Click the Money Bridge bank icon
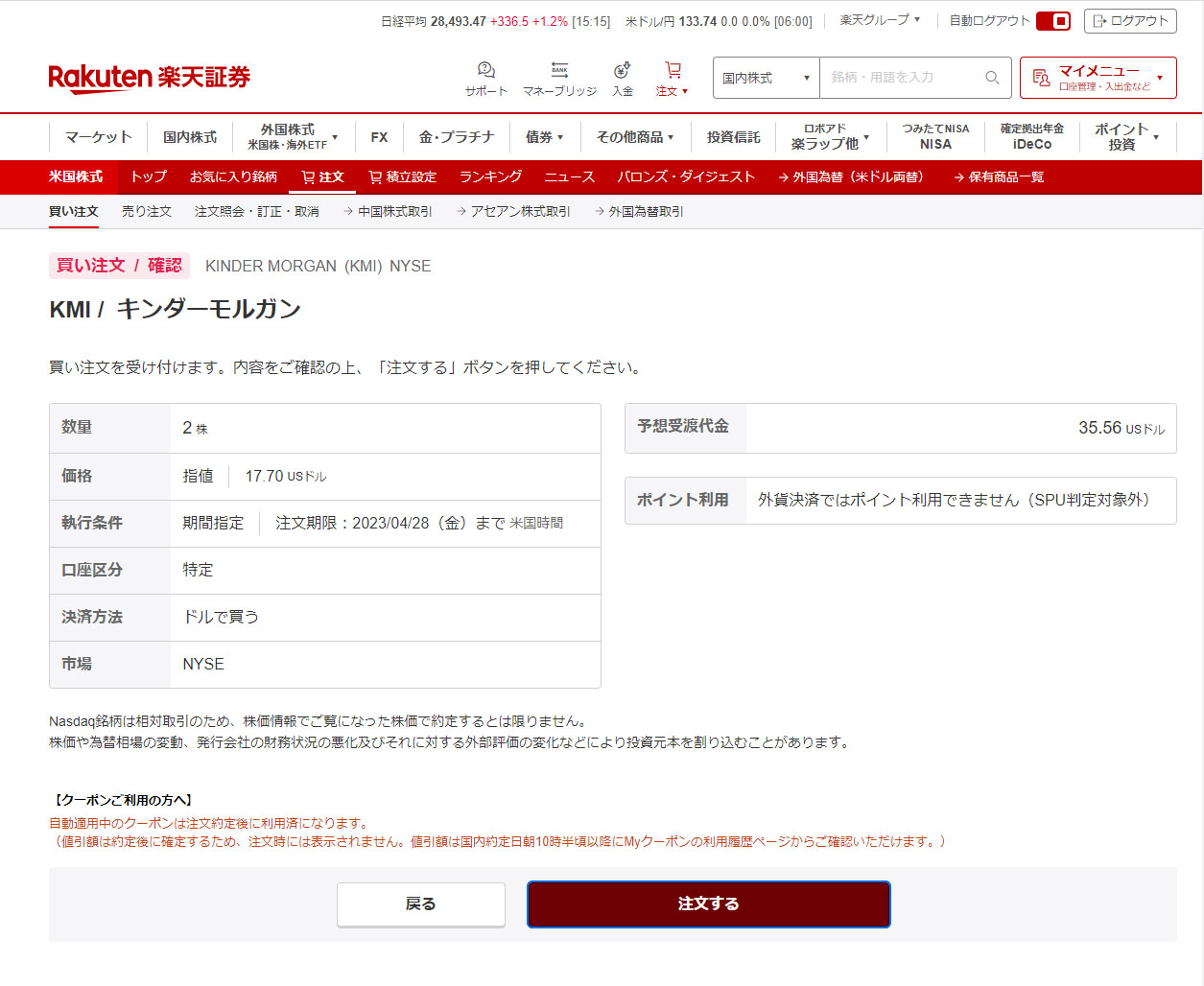1204x986 pixels. click(x=559, y=71)
